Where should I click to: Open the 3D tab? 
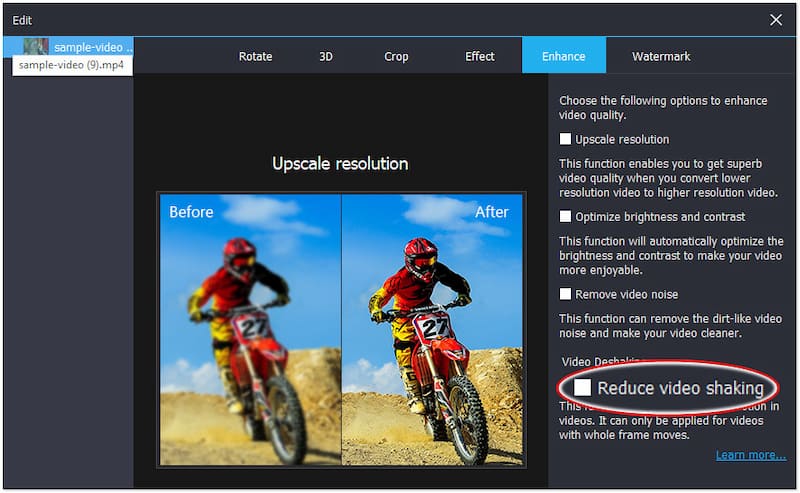(326, 56)
